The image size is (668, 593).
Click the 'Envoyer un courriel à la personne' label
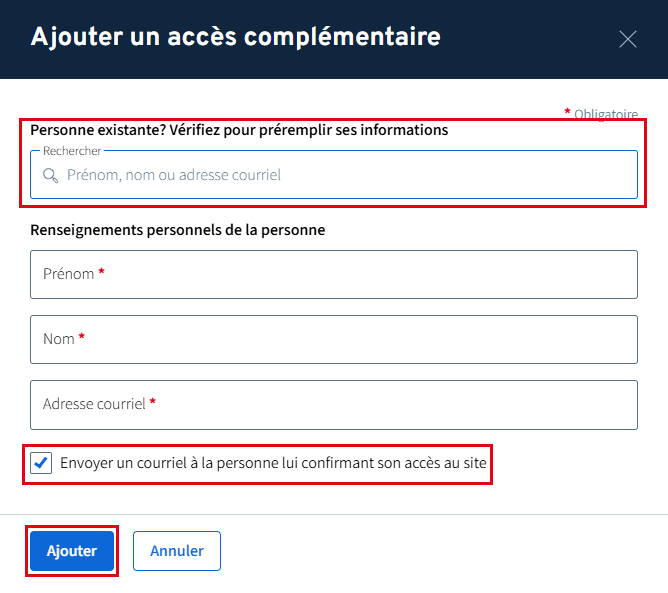pyautogui.click(x=273, y=464)
